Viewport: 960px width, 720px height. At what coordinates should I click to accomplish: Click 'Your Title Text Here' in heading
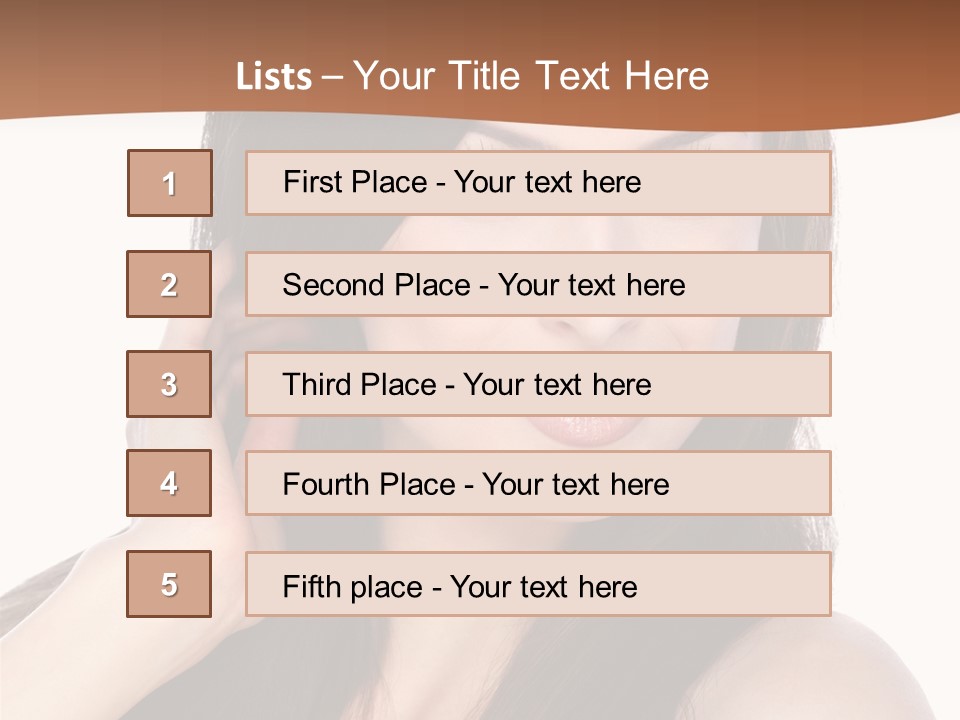(531, 76)
